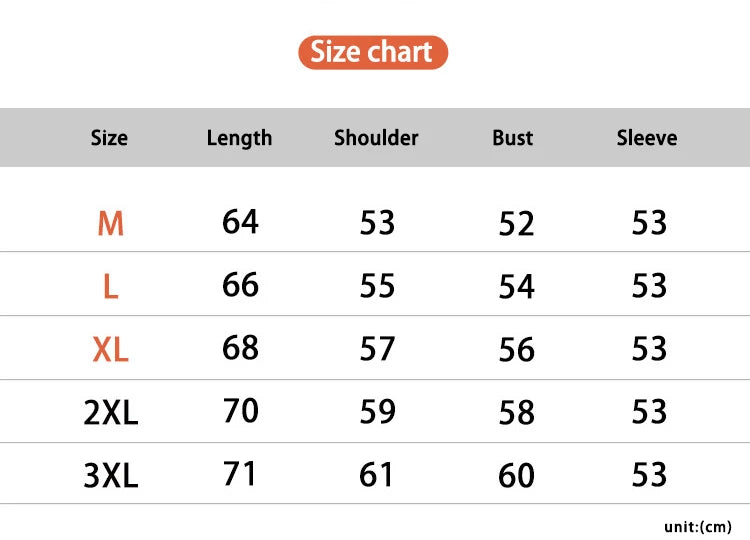Click the unit:(cm) note
The height and width of the screenshot is (540, 750).
698,527
